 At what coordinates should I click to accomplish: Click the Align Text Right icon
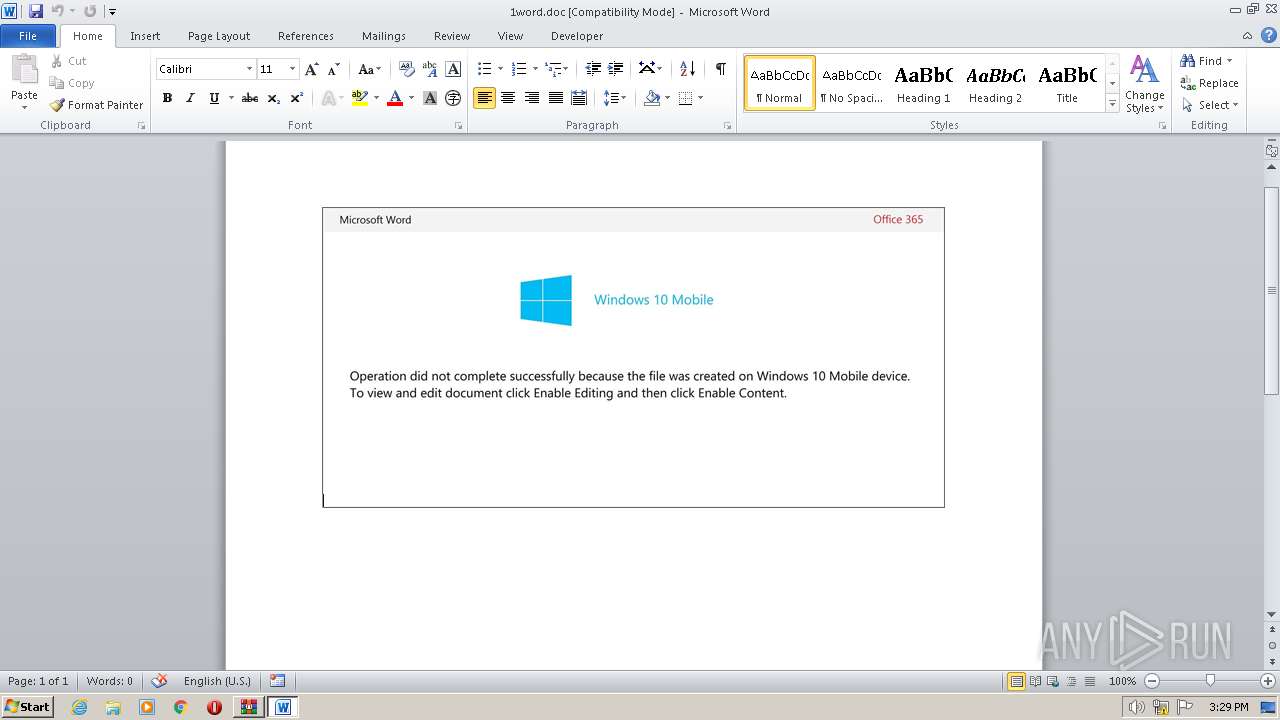click(x=532, y=98)
